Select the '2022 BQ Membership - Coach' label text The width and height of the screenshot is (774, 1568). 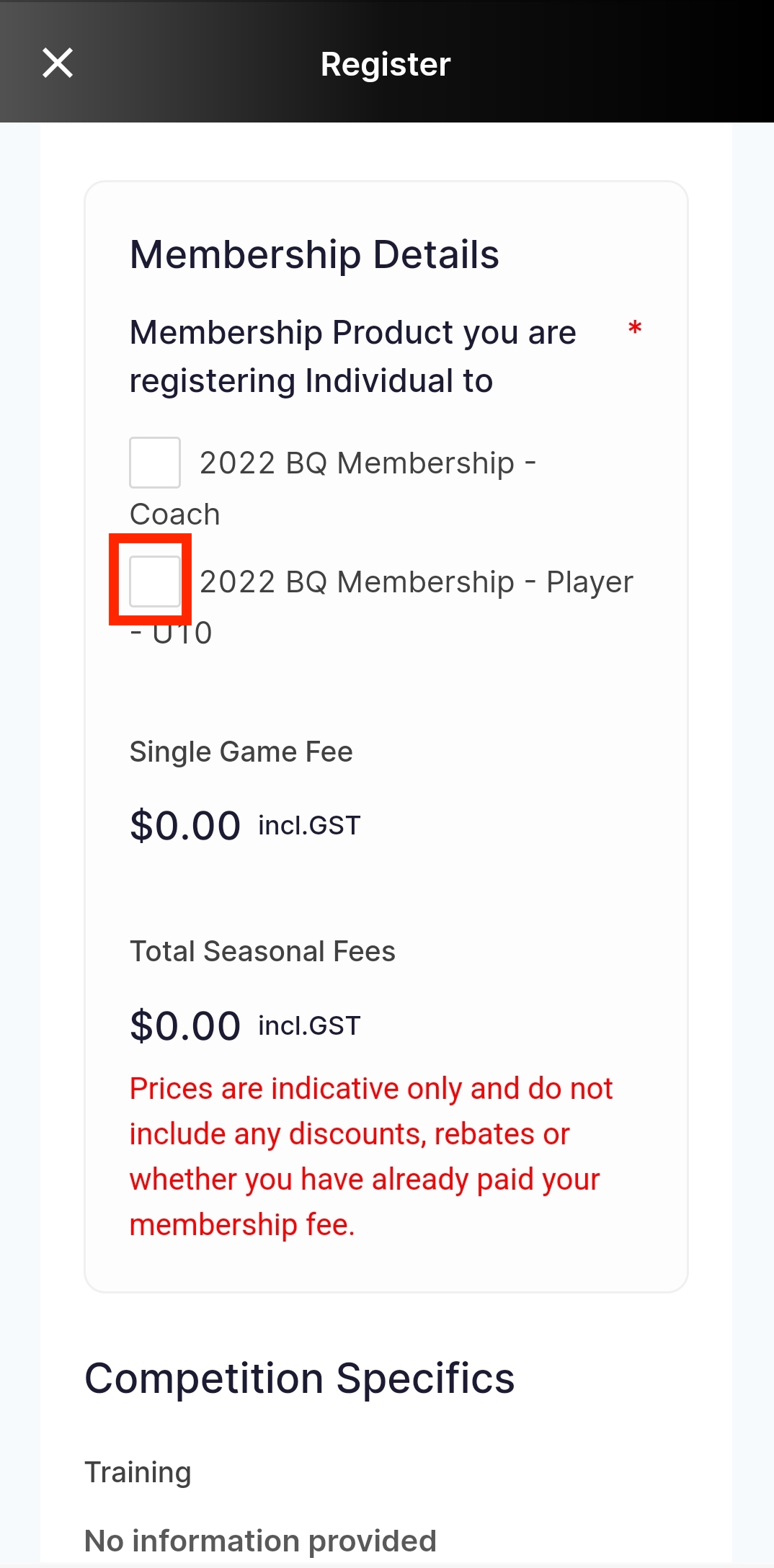coord(332,488)
